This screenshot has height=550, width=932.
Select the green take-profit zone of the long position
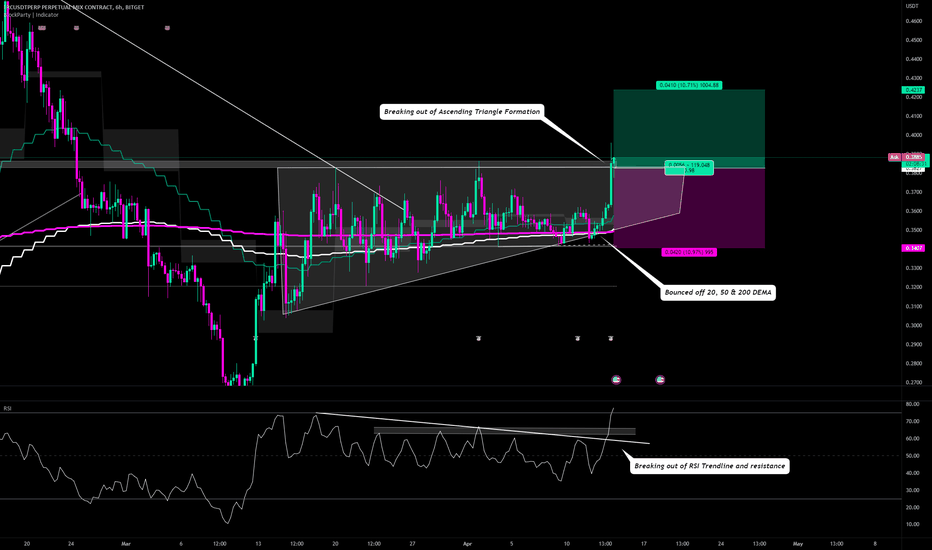(689, 128)
